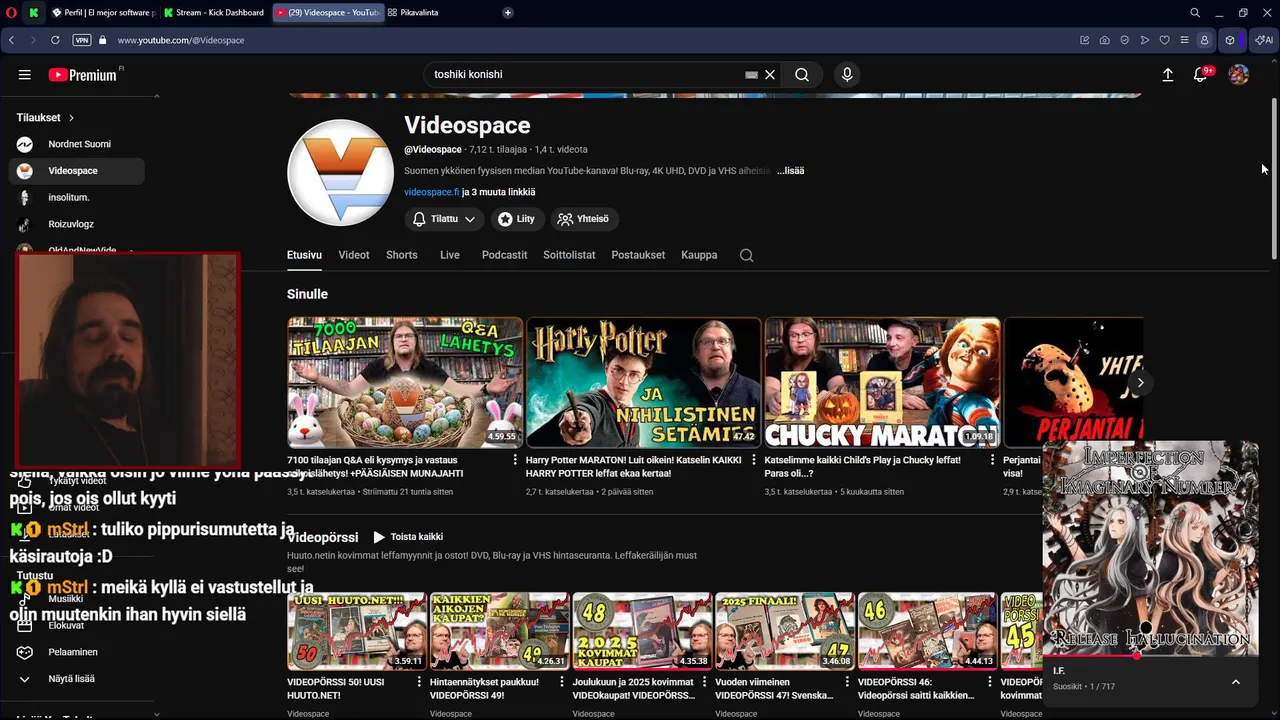
Task: Click the YouTube Premium logo
Action: tap(83, 75)
